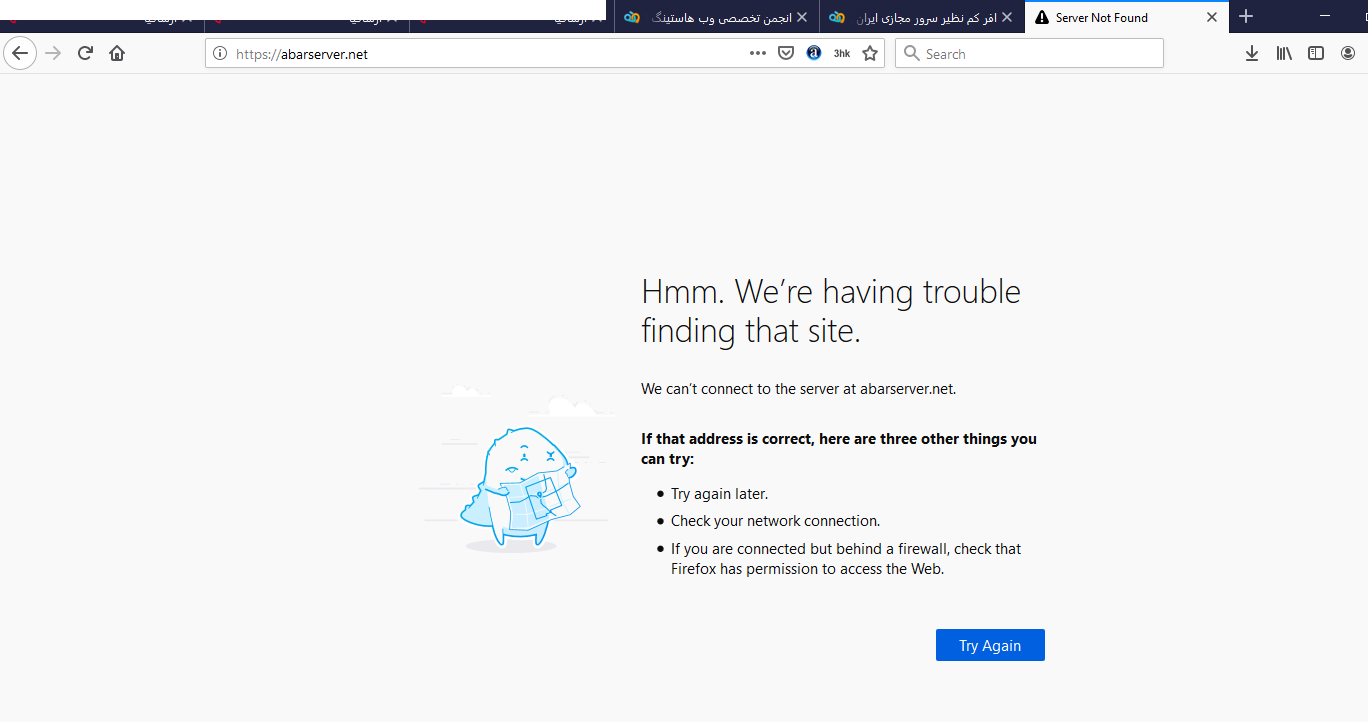Close the Server Not Found tab
This screenshot has width=1368, height=722.
tap(1212, 17)
